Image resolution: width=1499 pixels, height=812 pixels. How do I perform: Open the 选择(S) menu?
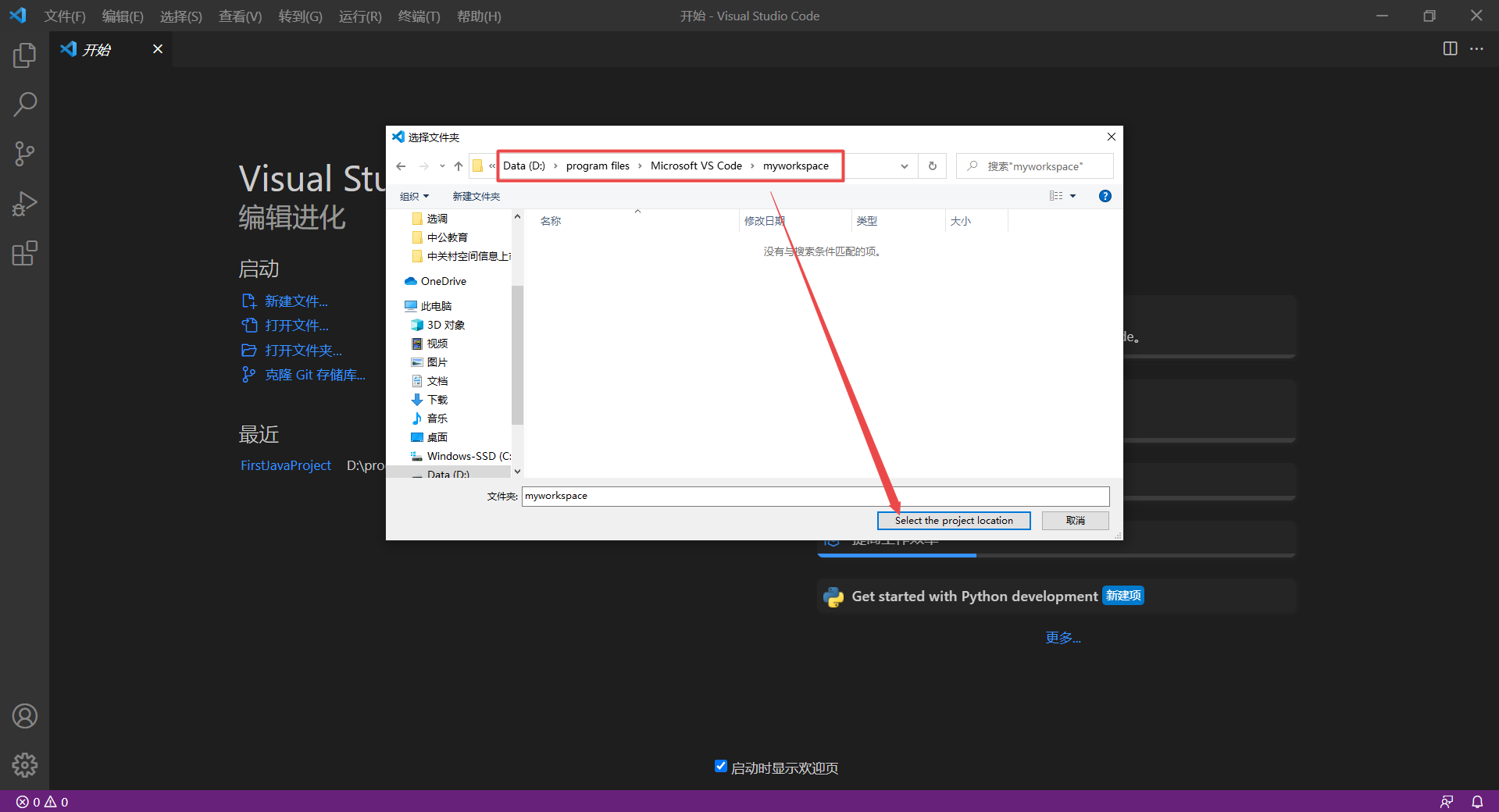tap(180, 16)
